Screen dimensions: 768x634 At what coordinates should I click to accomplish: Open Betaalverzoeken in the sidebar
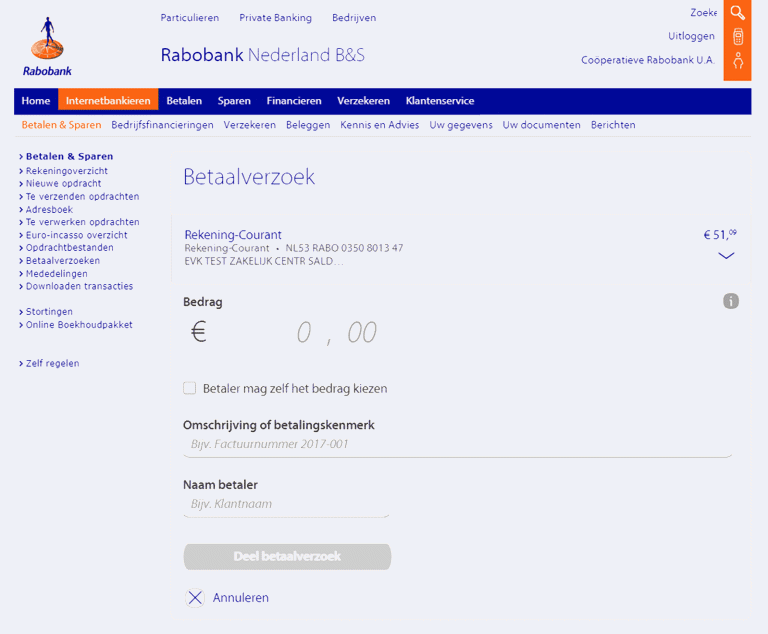(x=63, y=261)
